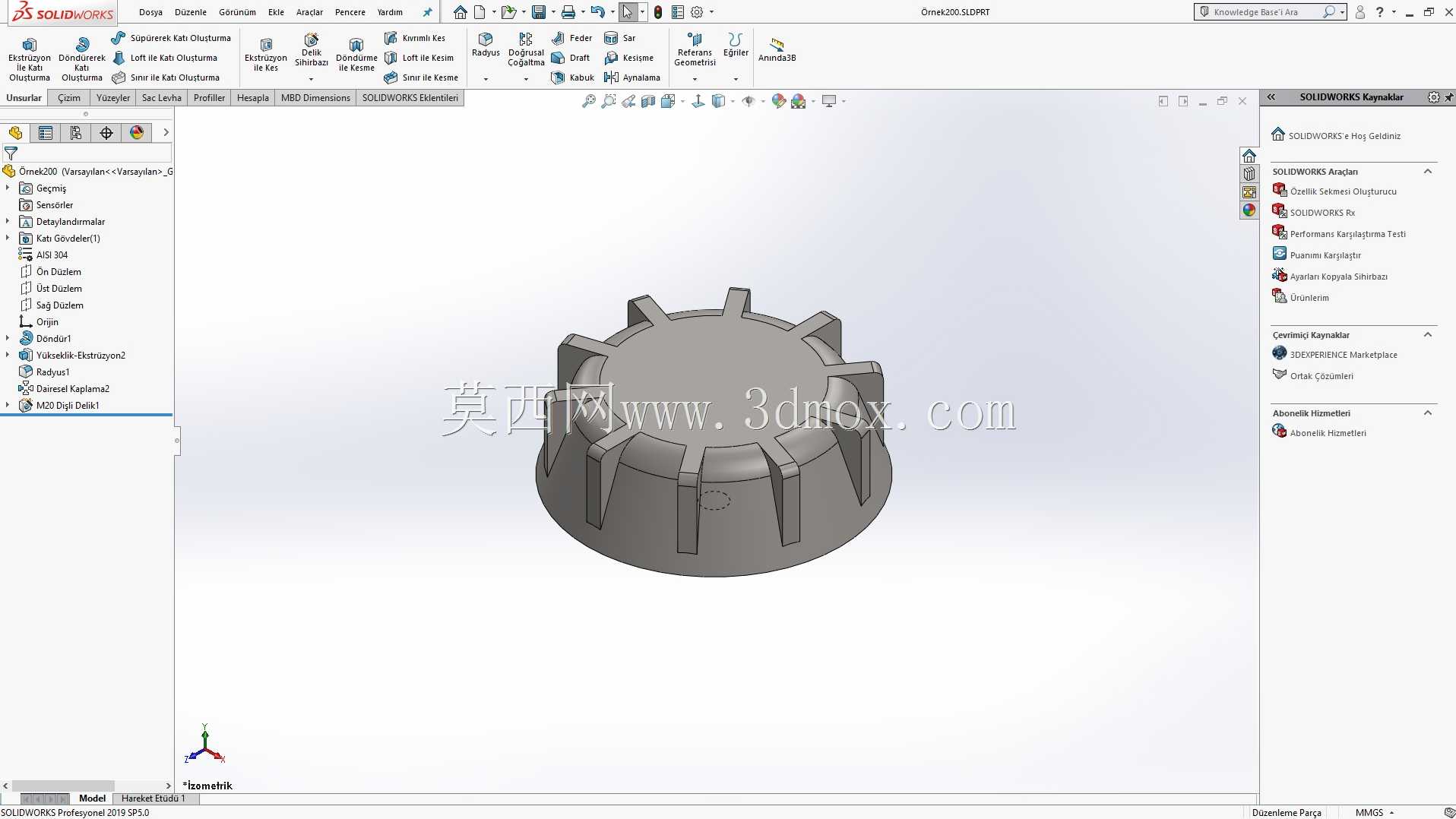This screenshot has height=819, width=1456.
Task: Expand Katı Gövdeler(1) folder
Action: [8, 238]
